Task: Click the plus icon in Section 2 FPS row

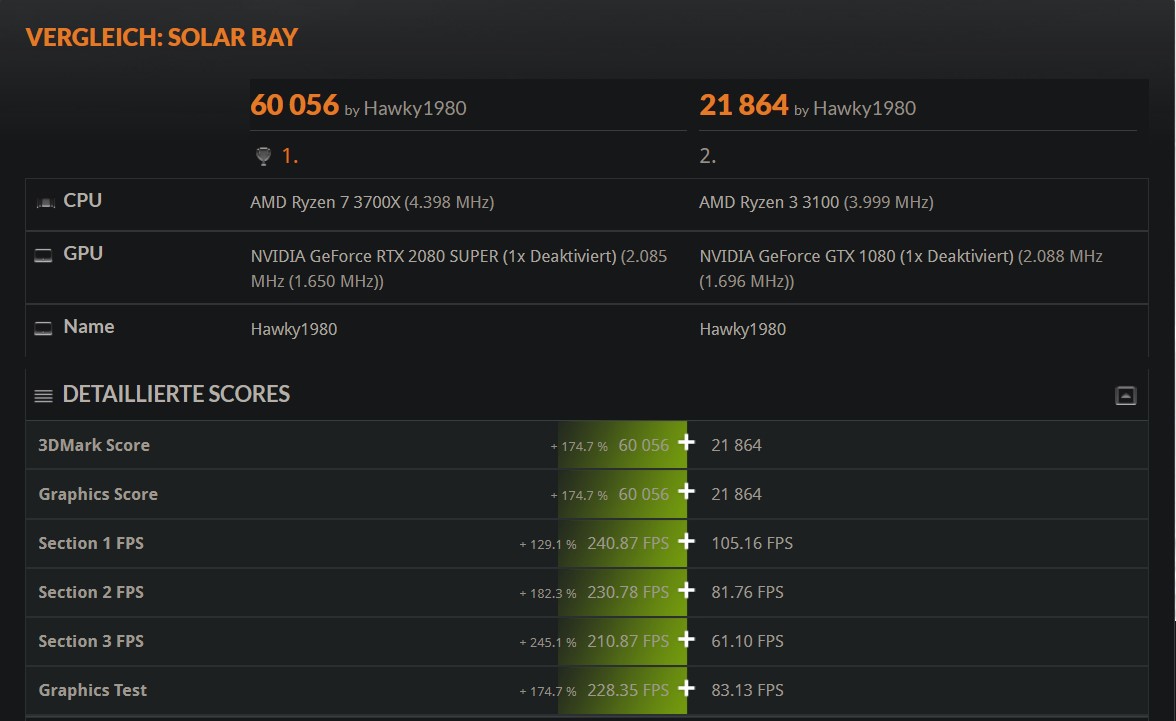Action: pos(686,590)
